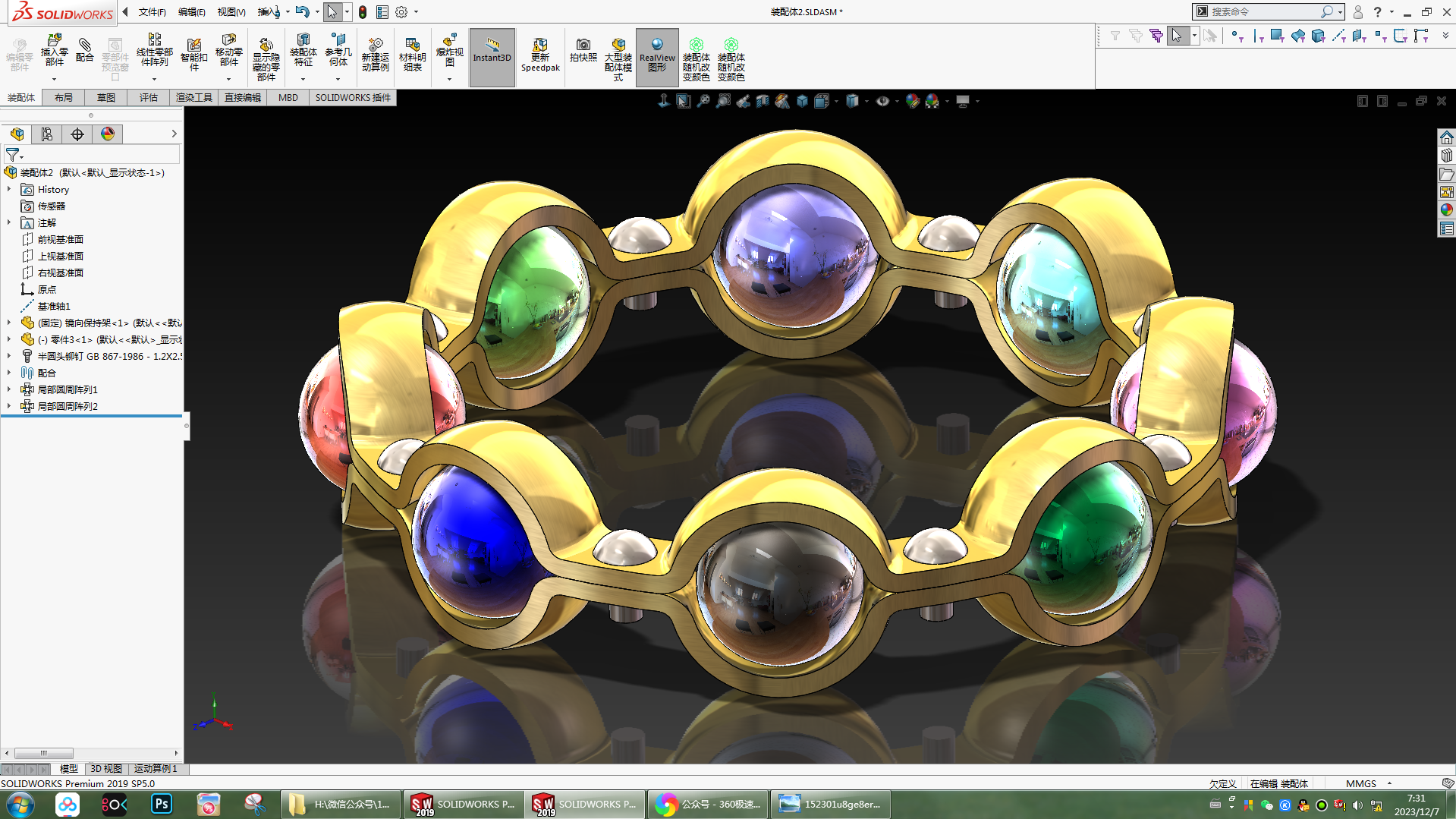Expand the 配合 (Mates) folder node
The image size is (1456, 819).
coord(9,373)
